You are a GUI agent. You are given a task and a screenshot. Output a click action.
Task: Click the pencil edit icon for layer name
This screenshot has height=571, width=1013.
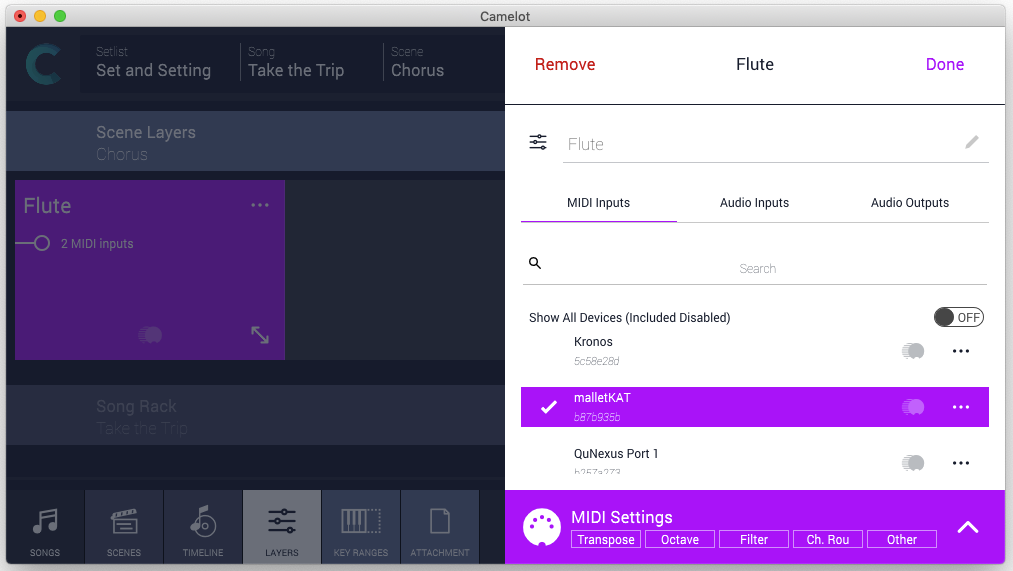click(972, 142)
